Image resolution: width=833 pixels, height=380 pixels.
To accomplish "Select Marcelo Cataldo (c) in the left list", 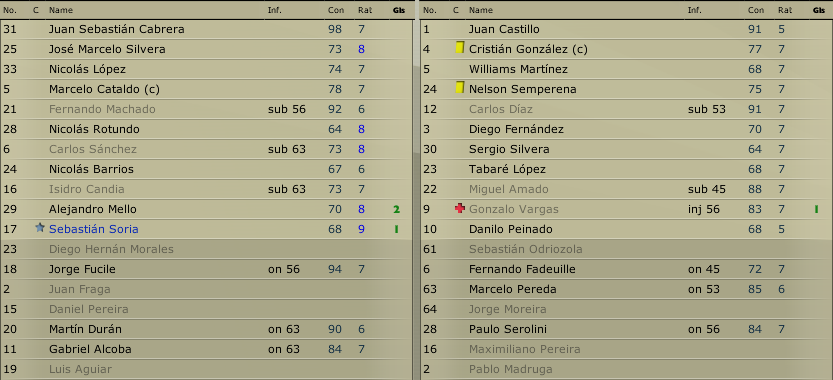I will [x=207, y=89].
